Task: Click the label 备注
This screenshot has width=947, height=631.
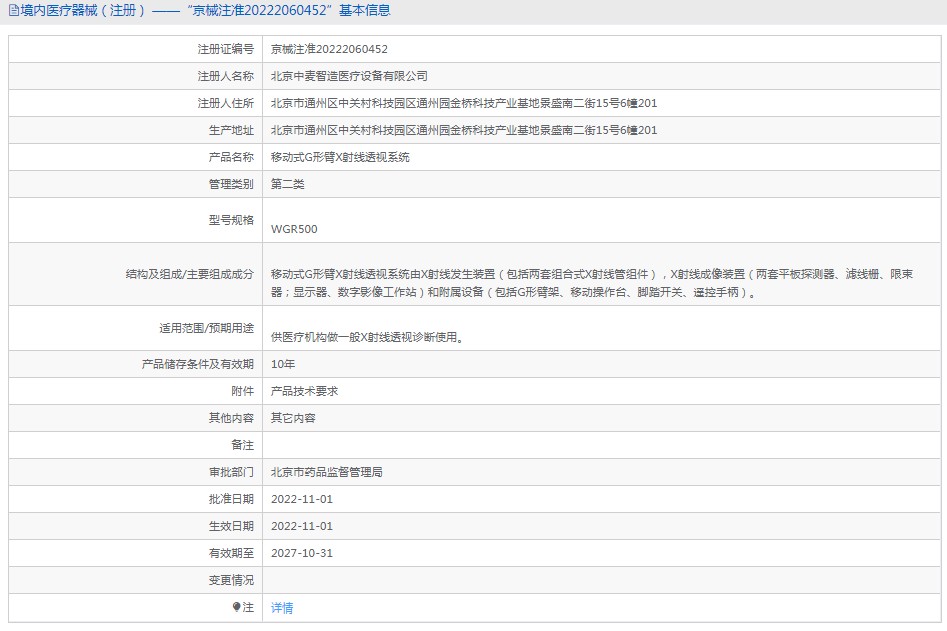Action: [242, 445]
